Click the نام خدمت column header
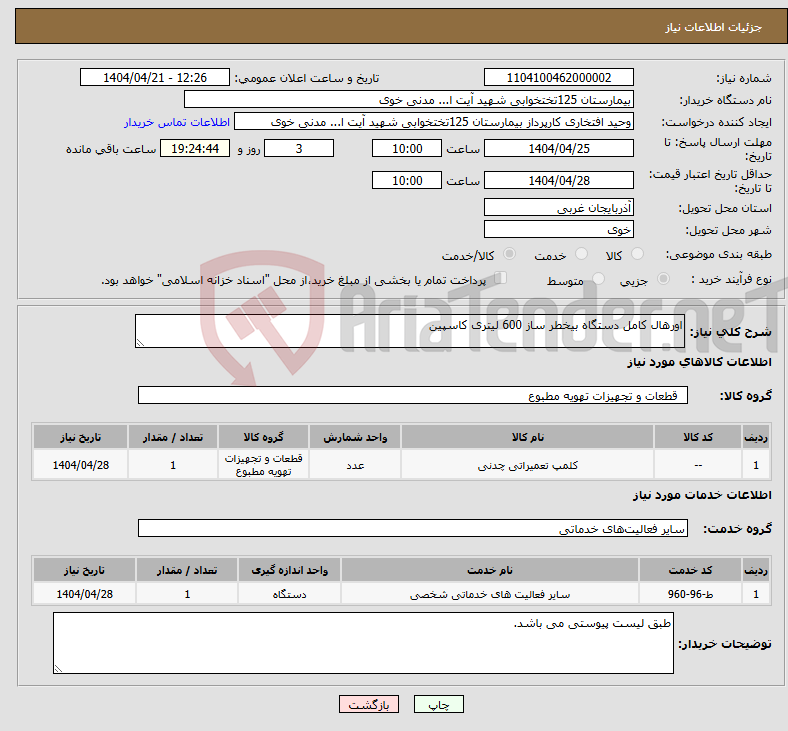788x731 pixels. coord(489,570)
